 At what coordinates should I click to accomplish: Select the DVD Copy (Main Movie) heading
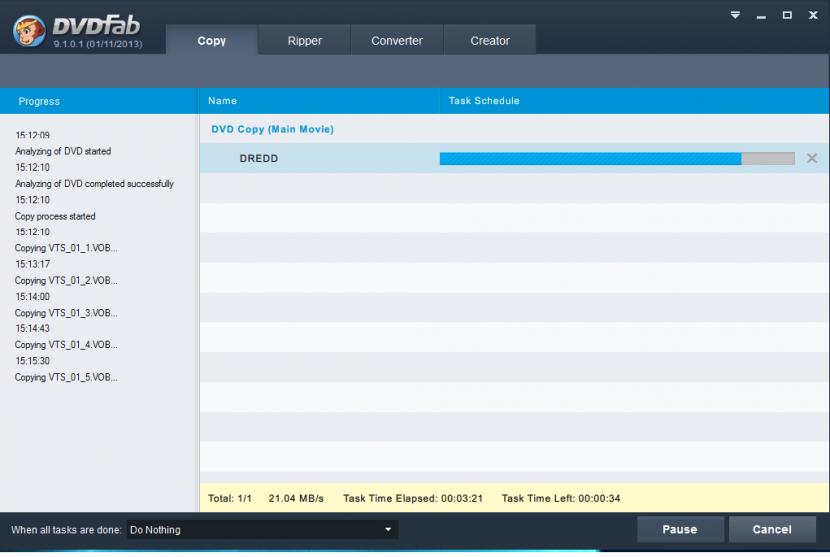click(273, 129)
